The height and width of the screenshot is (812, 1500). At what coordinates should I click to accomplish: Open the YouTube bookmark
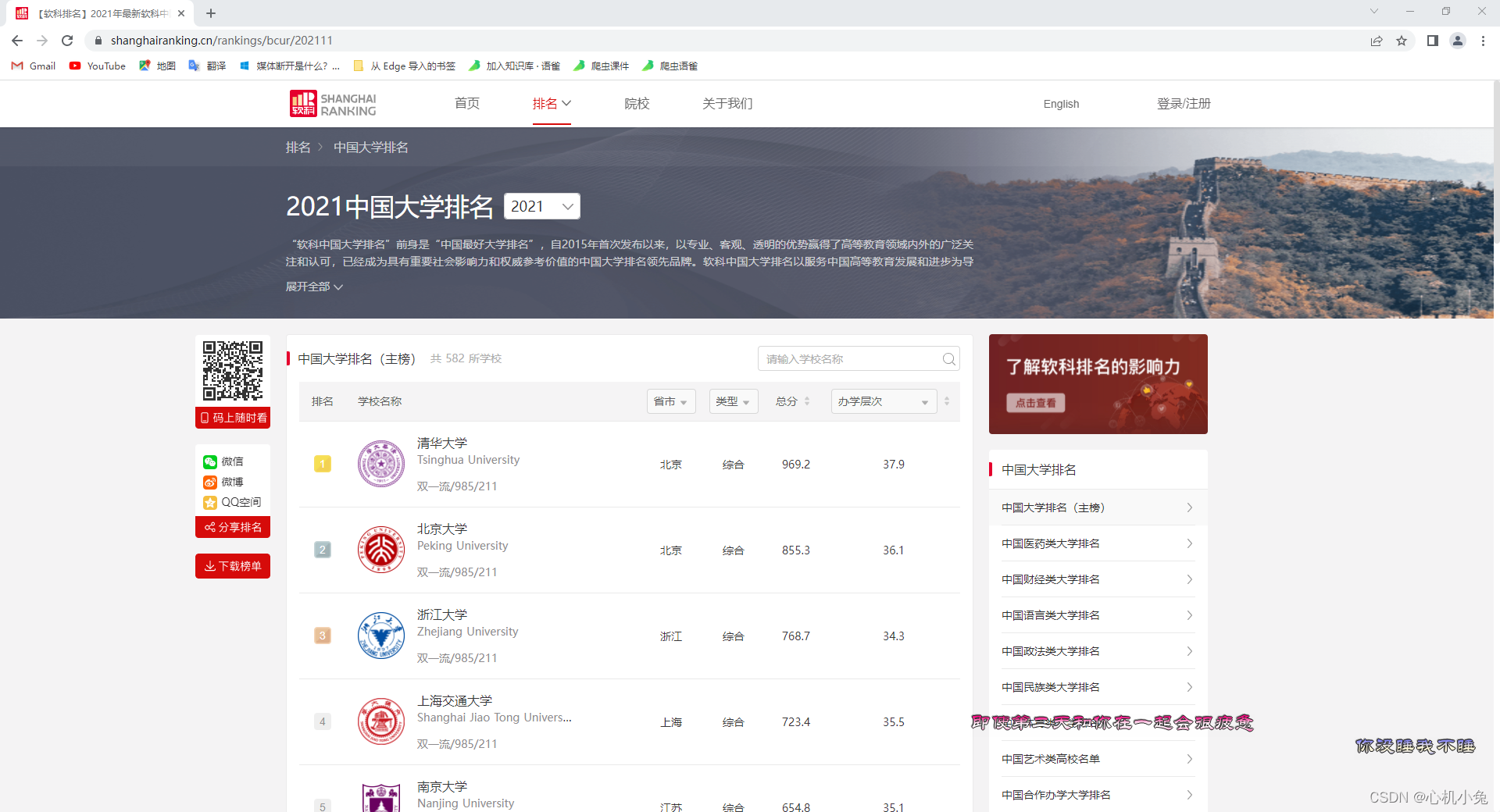point(98,66)
